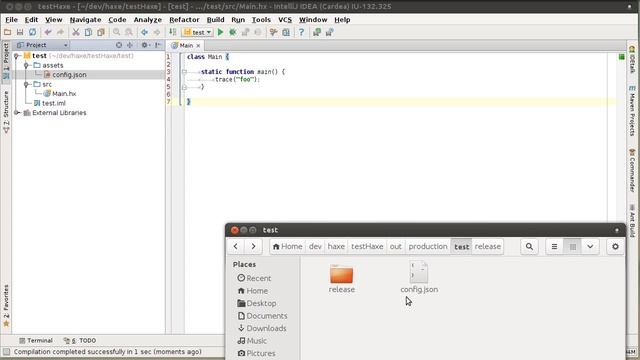The image size is (640, 360).
Task: Toggle the Structure tool window stripe
Action: click(x=6, y=112)
